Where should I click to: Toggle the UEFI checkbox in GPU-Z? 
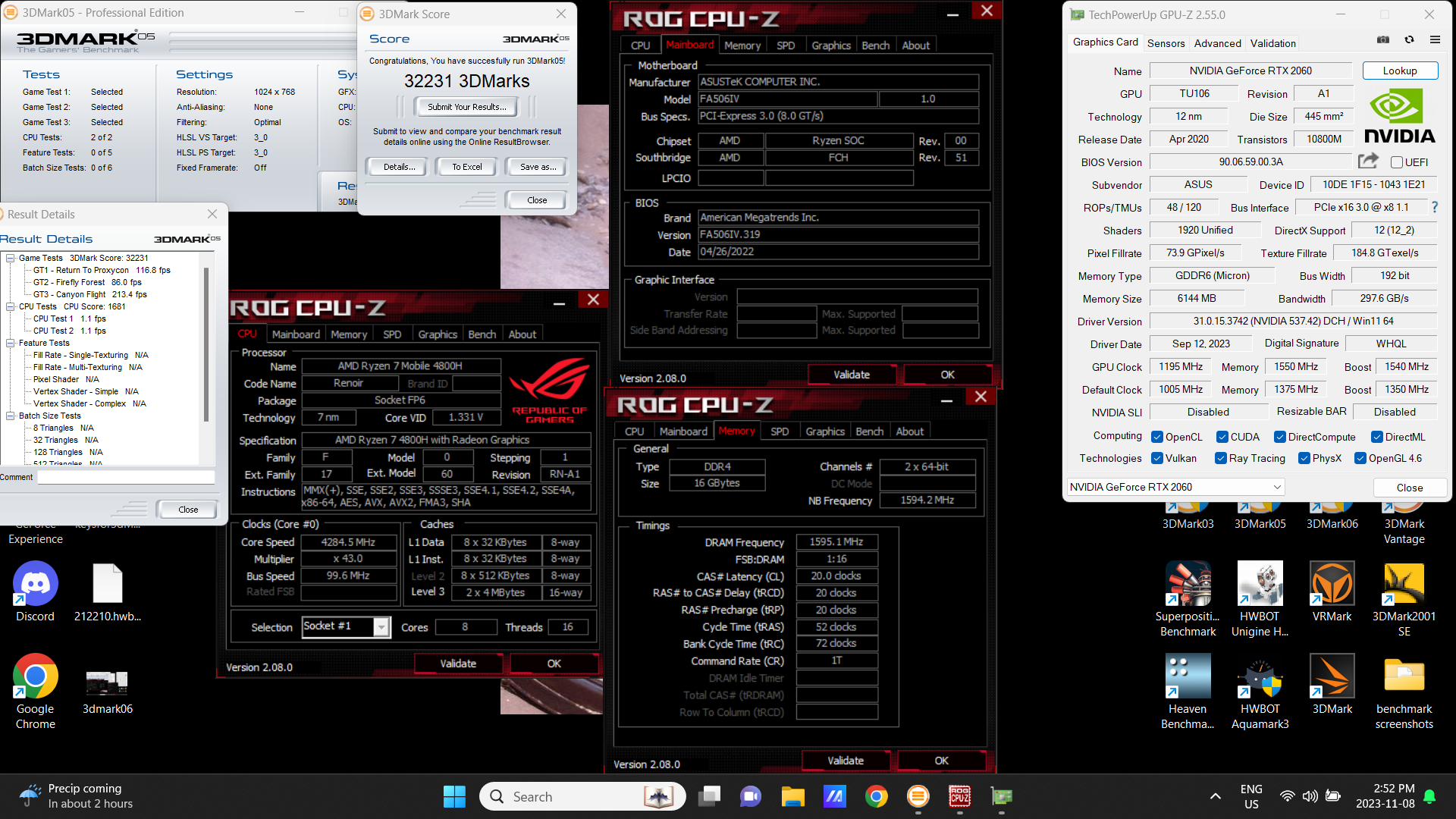click(x=1396, y=162)
